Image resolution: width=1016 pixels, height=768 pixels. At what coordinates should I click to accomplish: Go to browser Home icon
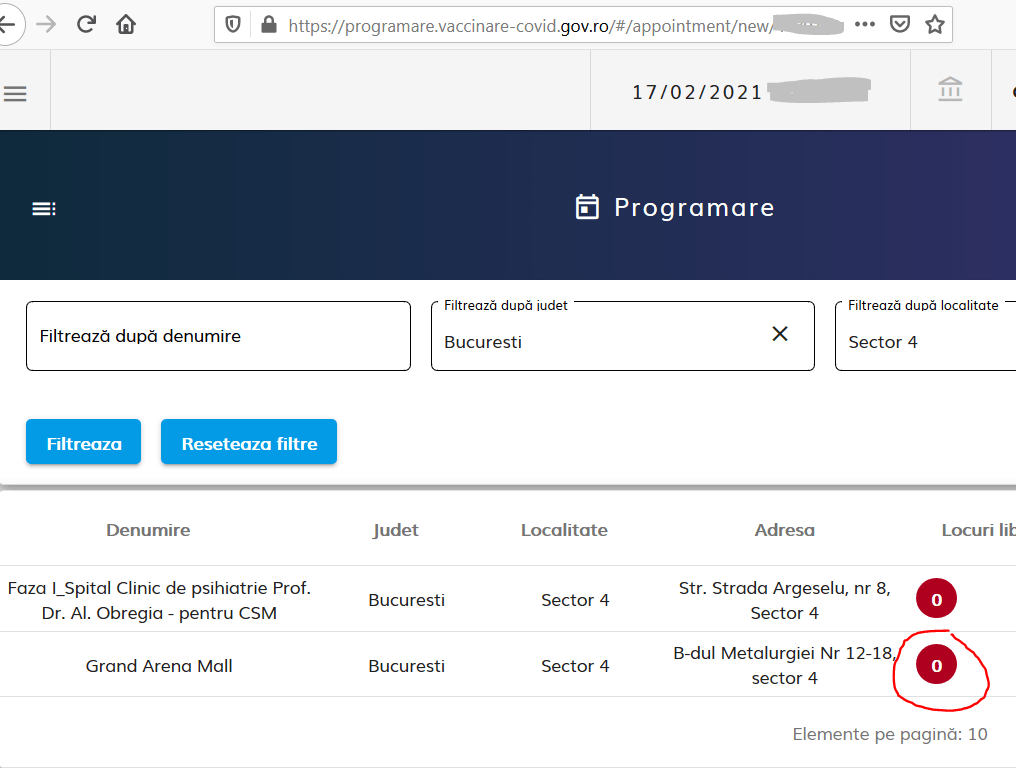[x=126, y=24]
